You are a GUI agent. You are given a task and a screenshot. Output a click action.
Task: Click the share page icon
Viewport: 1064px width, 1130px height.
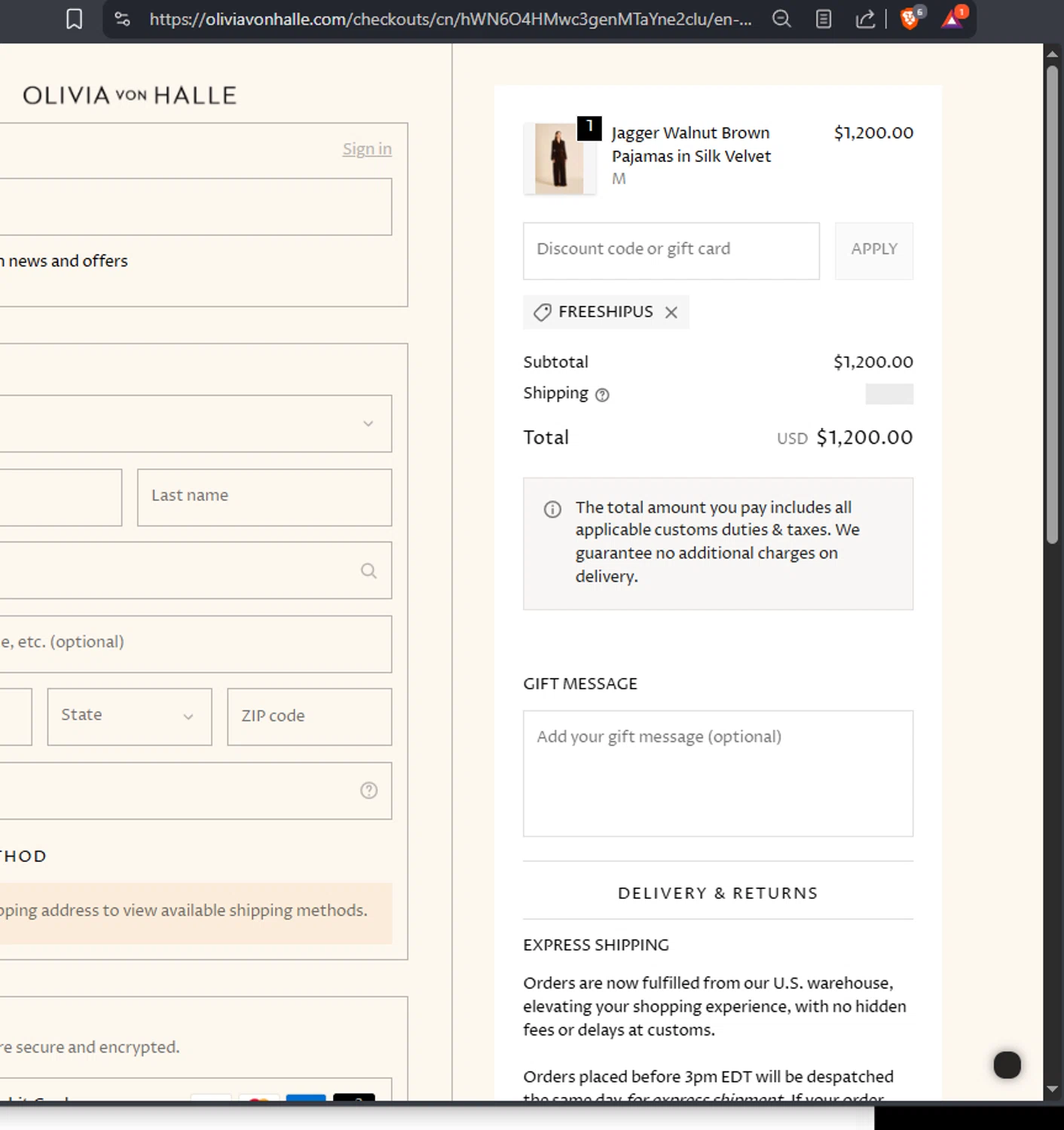click(865, 19)
